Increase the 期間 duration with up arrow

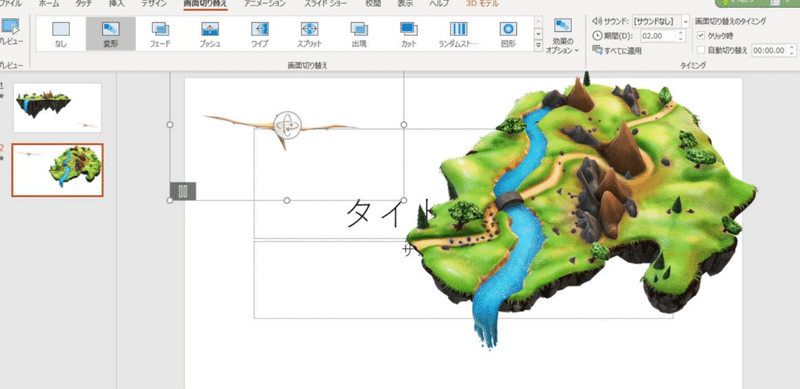pyautogui.click(x=681, y=33)
